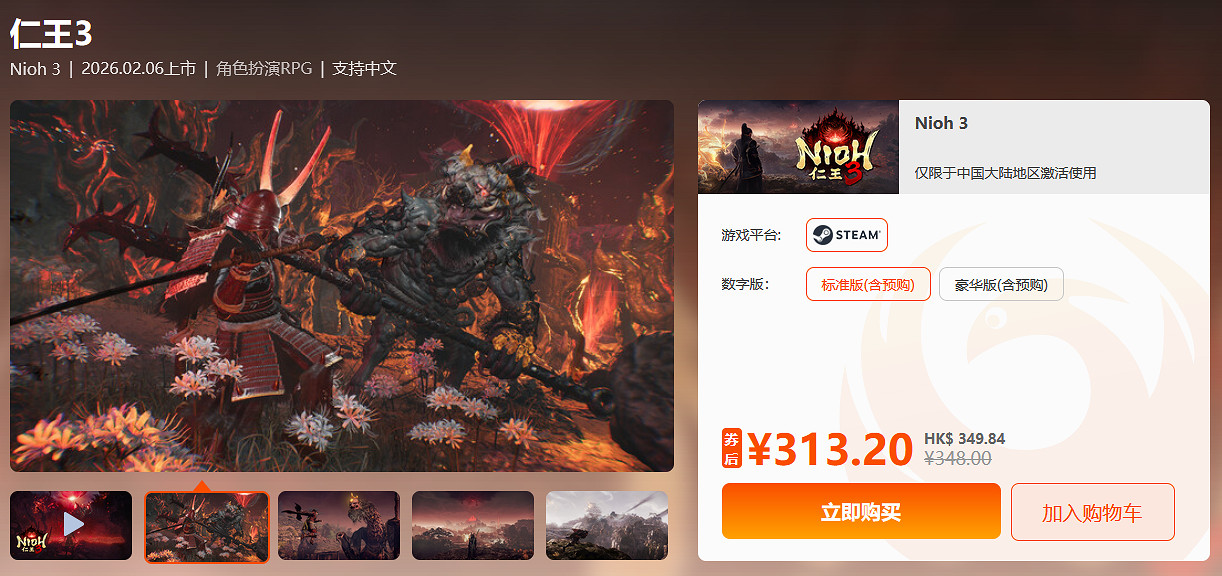Click the 仁王3 page heading
The width and height of the screenshot is (1222, 576).
[51, 32]
